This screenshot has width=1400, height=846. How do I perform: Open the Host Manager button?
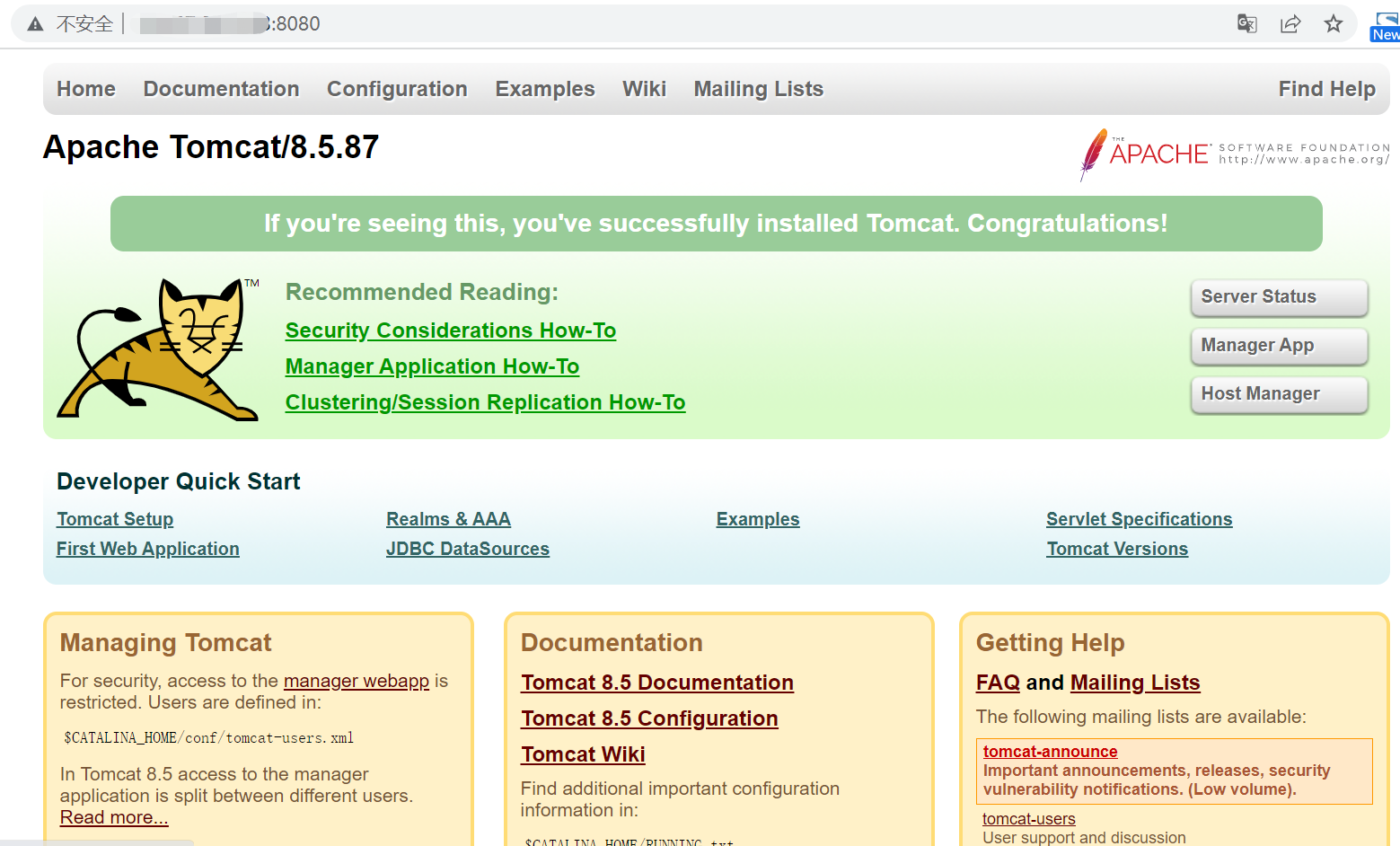click(1280, 394)
